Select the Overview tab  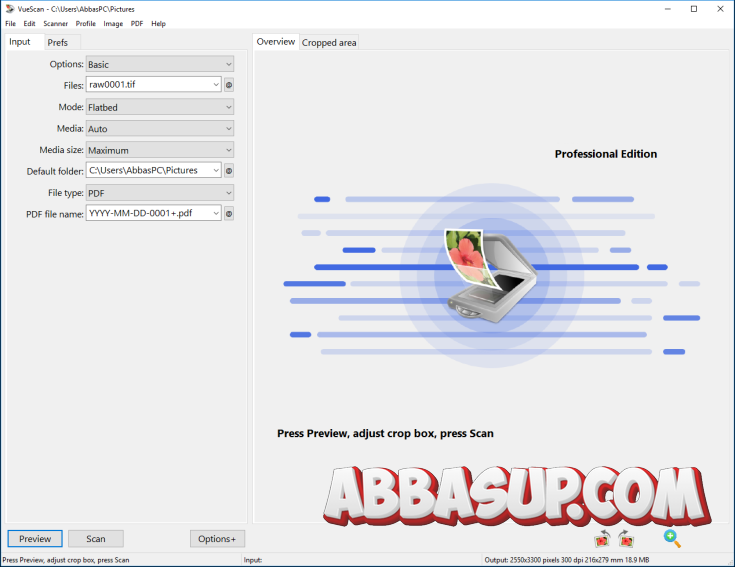click(276, 42)
